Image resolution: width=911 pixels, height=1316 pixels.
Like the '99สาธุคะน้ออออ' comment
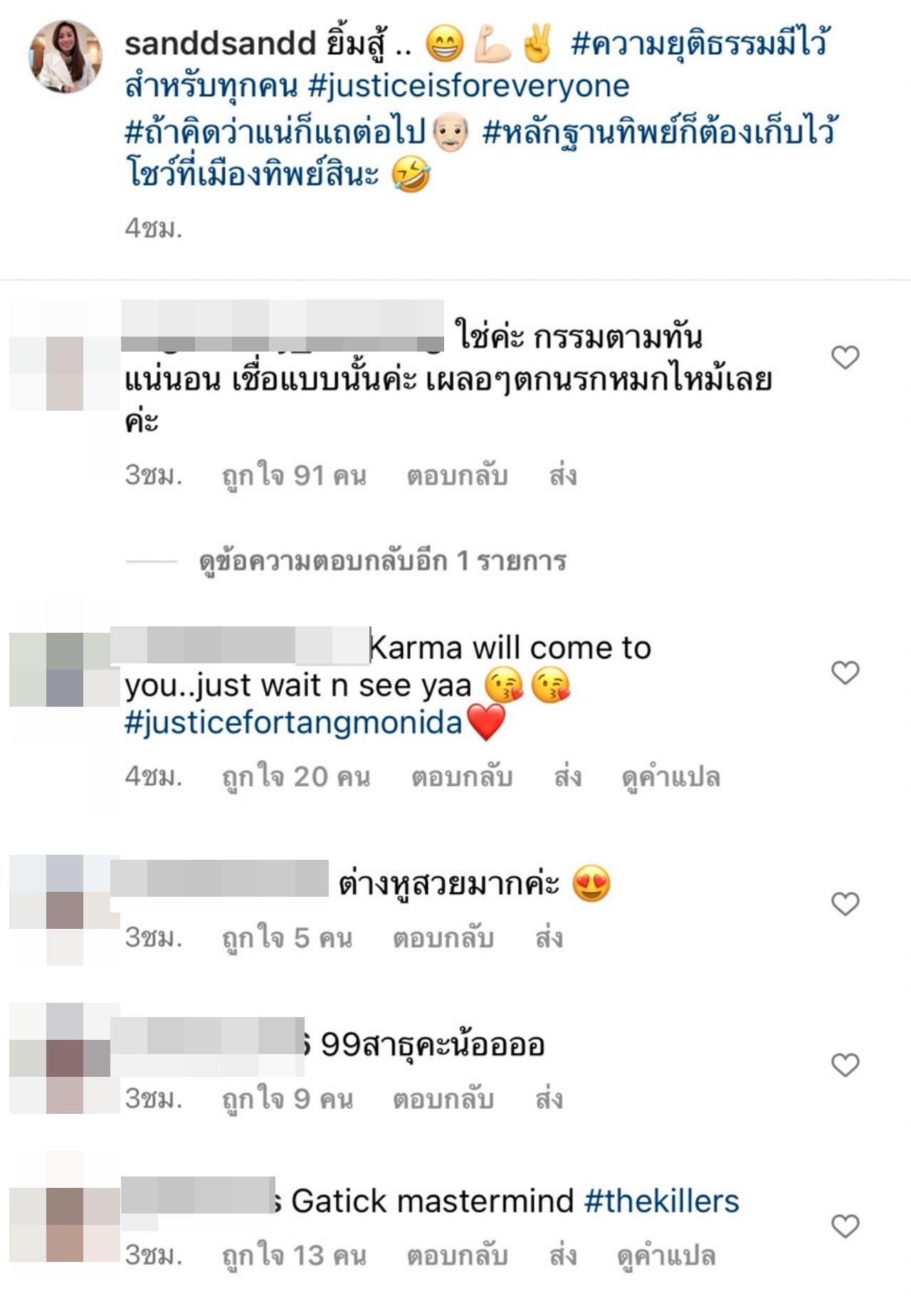click(x=845, y=1065)
